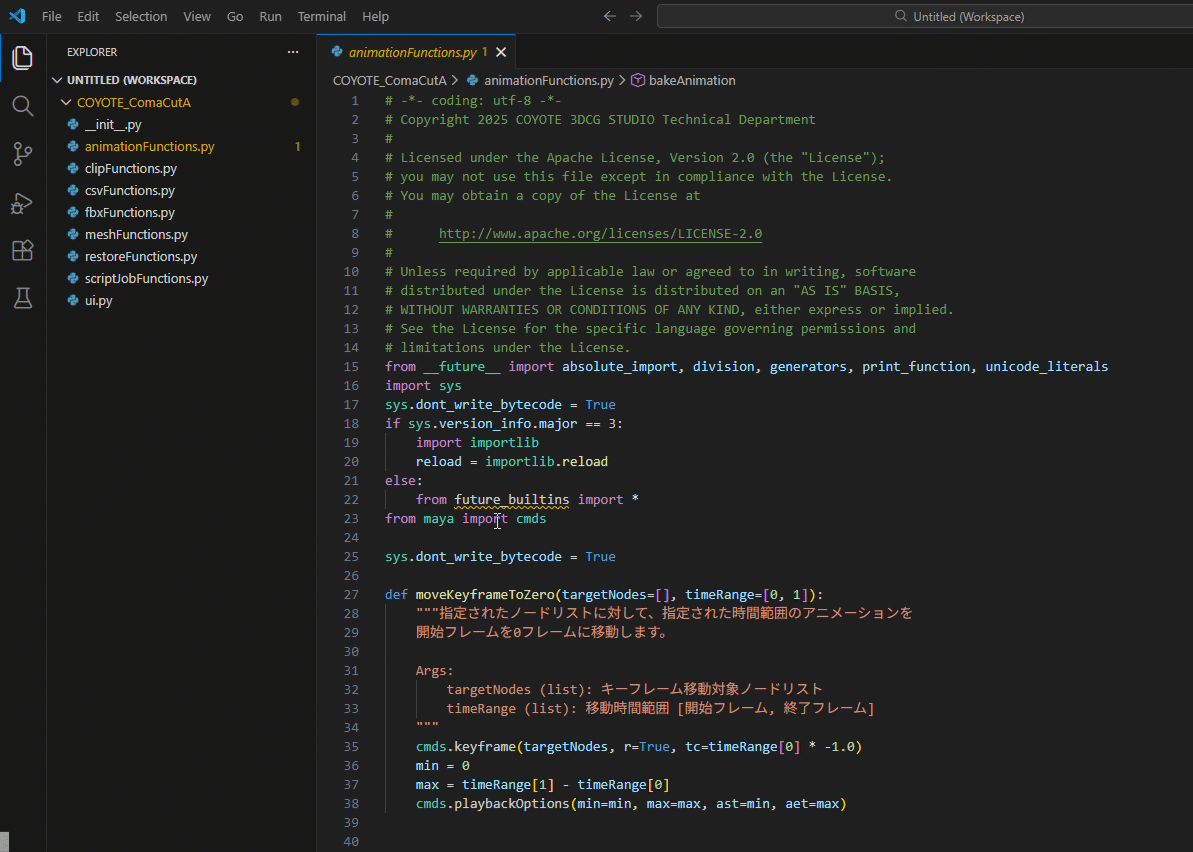Click the go back navigation arrow
Image resolution: width=1193 pixels, height=852 pixels.
(x=610, y=16)
